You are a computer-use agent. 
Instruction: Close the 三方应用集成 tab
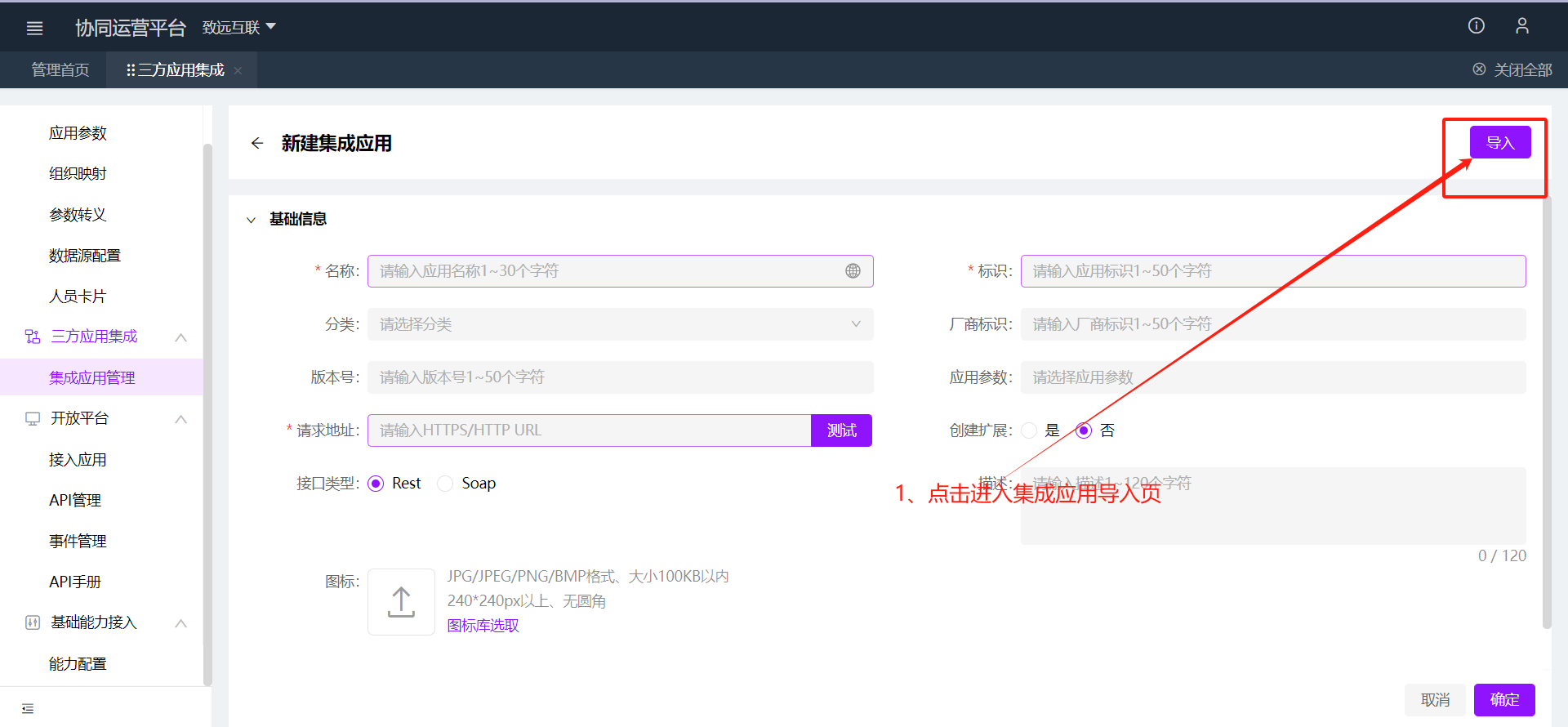tap(238, 71)
